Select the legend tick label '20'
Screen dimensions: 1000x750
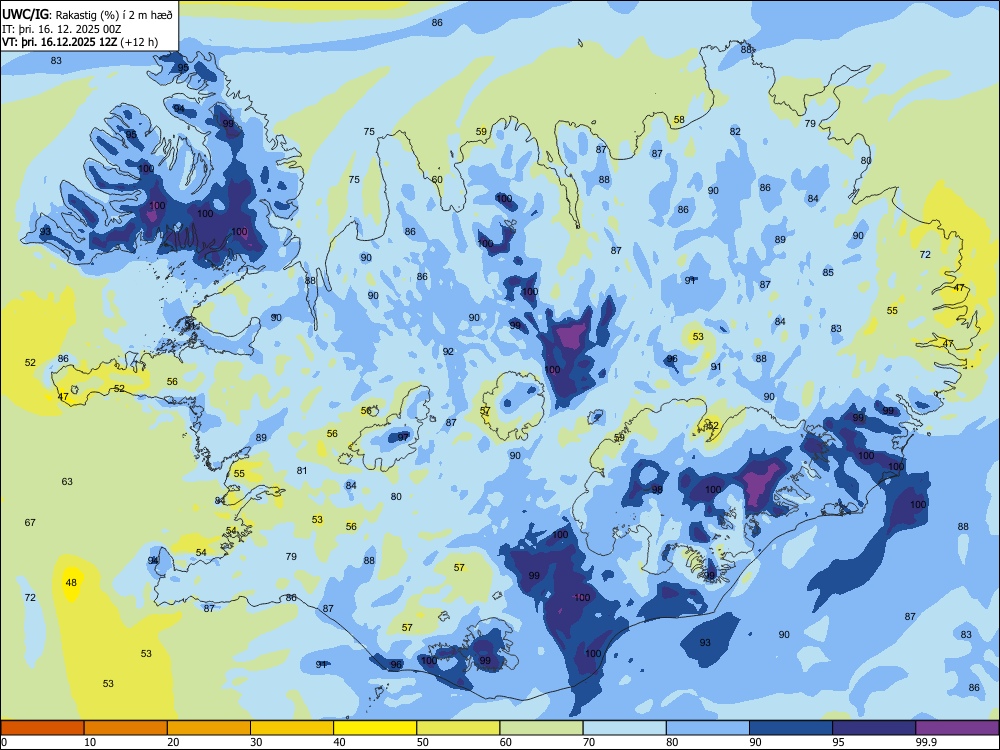[173, 742]
